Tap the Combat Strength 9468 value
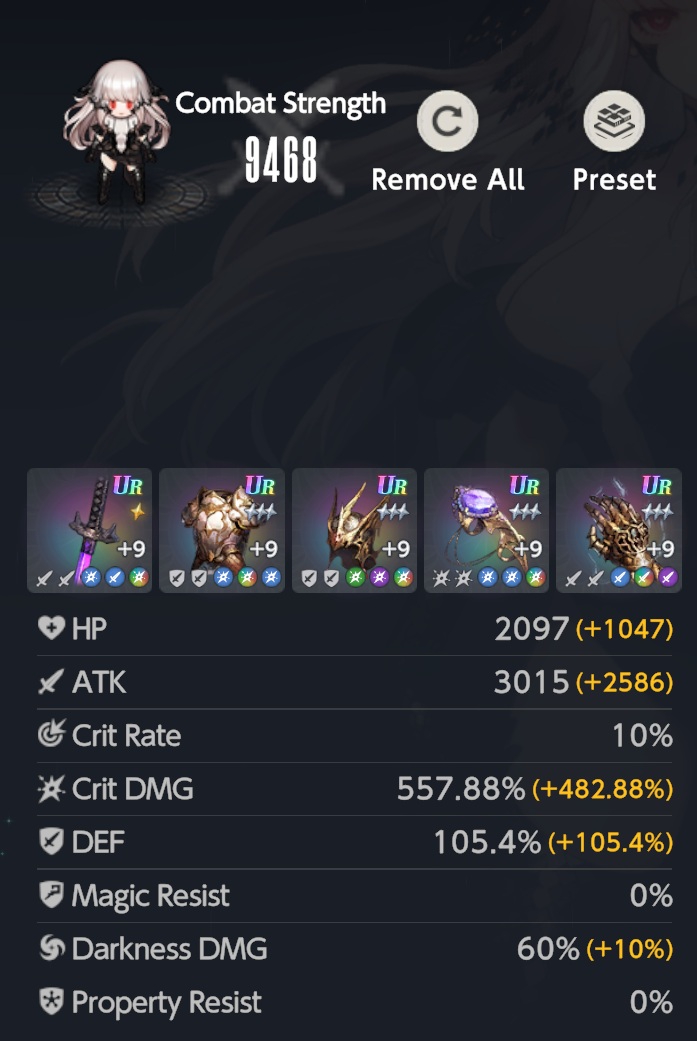Screen dimensions: 697x1041 point(281,160)
